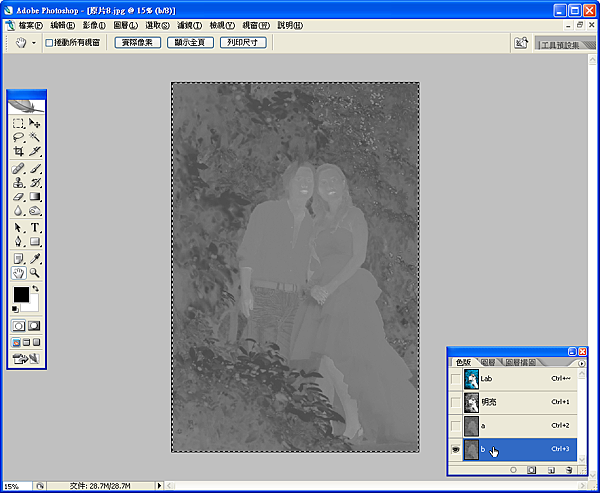Open status bar info options arrow
Image resolution: width=600 pixels, height=493 pixels.
coord(160,486)
